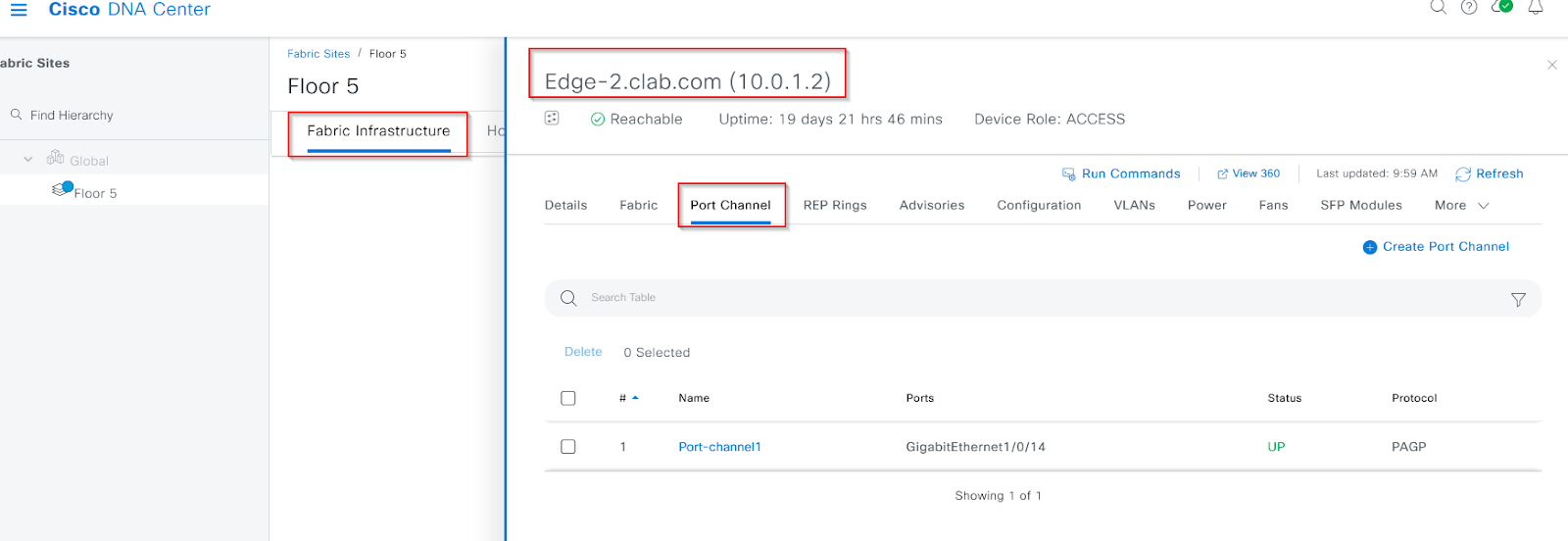Viewport: 1568px width, 541px height.
Task: Open the Configuration tab
Action: pos(1039,205)
